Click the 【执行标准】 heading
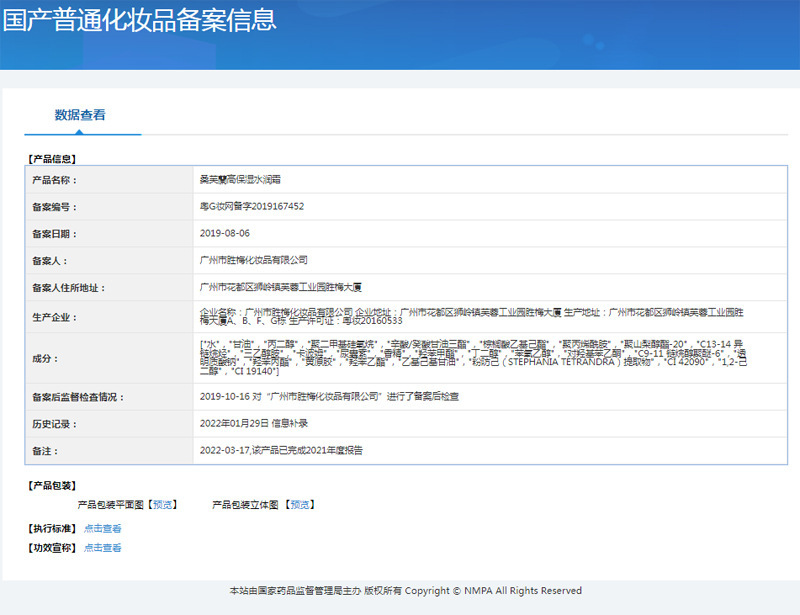Screen dimensions: 800x615 click(x=52, y=529)
